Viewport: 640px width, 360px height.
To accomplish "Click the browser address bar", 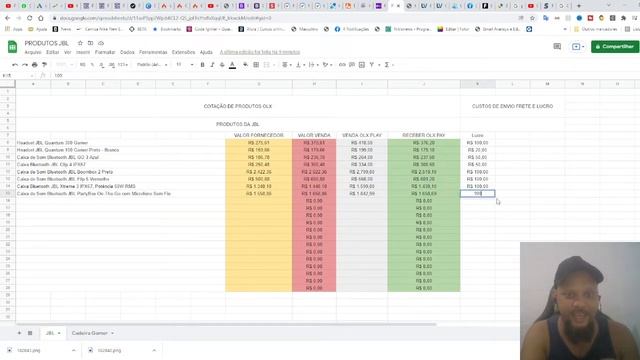I will (x=286, y=18).
